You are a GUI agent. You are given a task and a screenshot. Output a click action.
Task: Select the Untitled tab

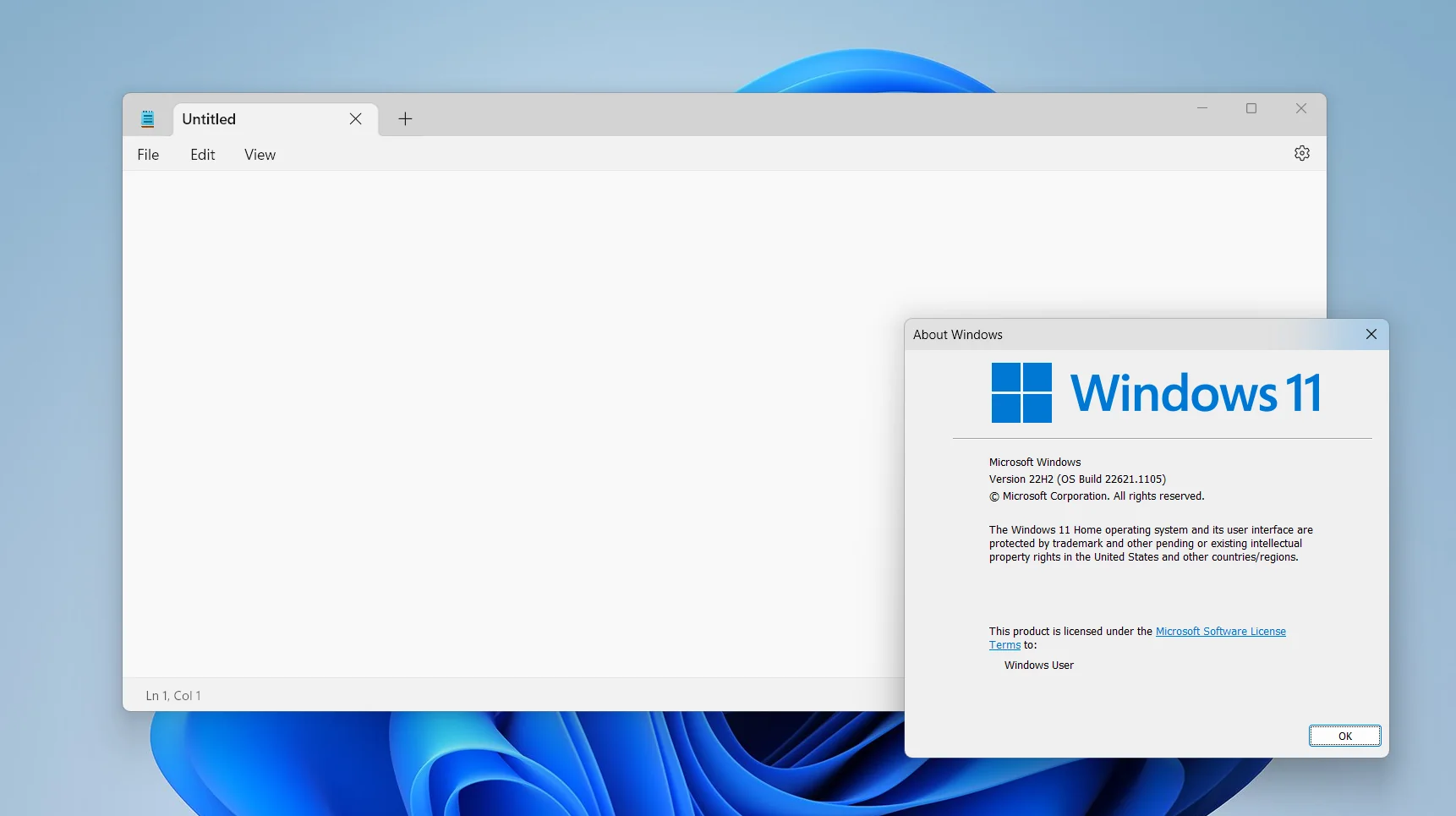[276, 119]
